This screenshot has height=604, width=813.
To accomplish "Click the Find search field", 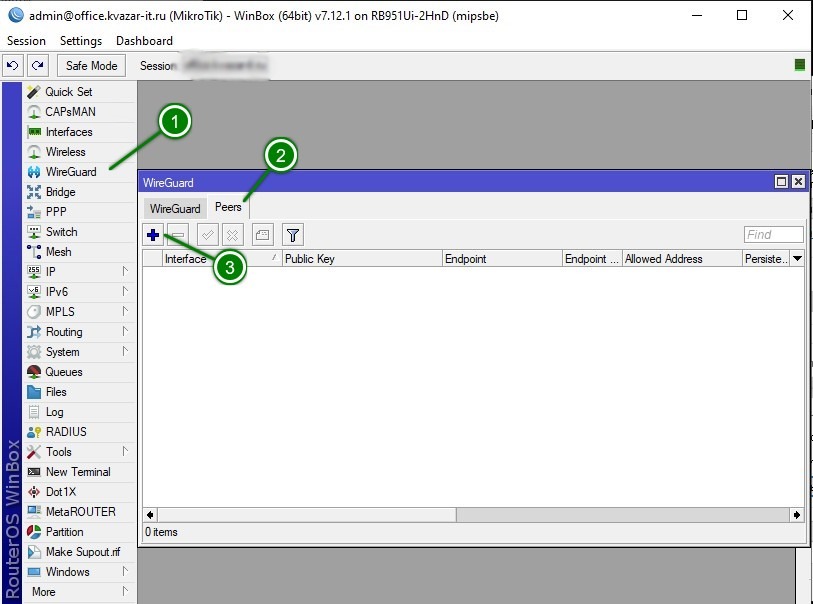I will tap(773, 235).
